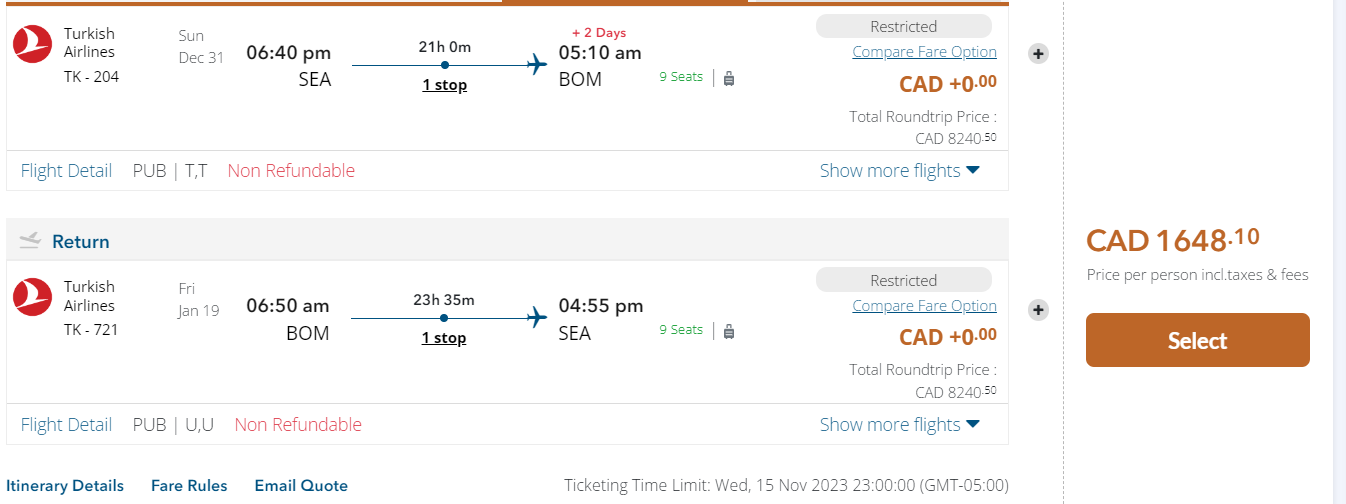Click the baggage icon on the departure flight
This screenshot has height=504, width=1346.
click(729, 78)
